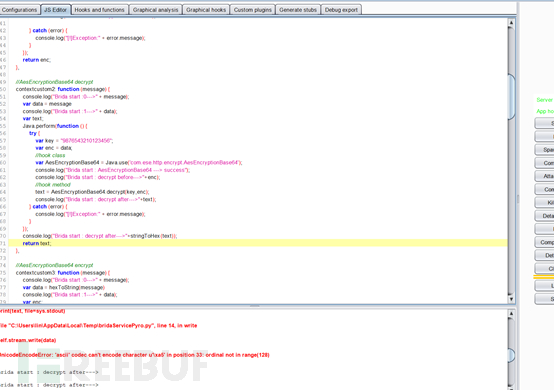
Task: Click the 'contextcustom3: function (message)' line
Action: (x=63, y=273)
